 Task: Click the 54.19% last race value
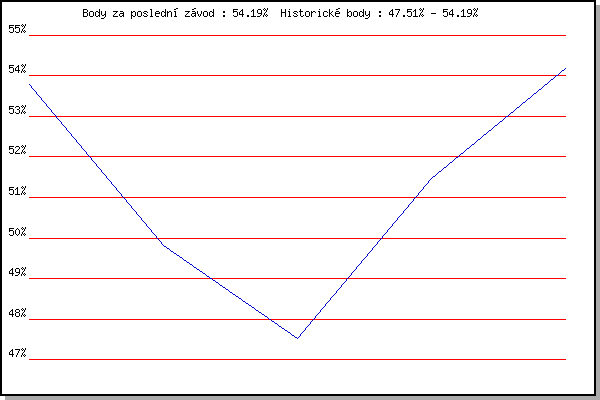click(x=250, y=13)
